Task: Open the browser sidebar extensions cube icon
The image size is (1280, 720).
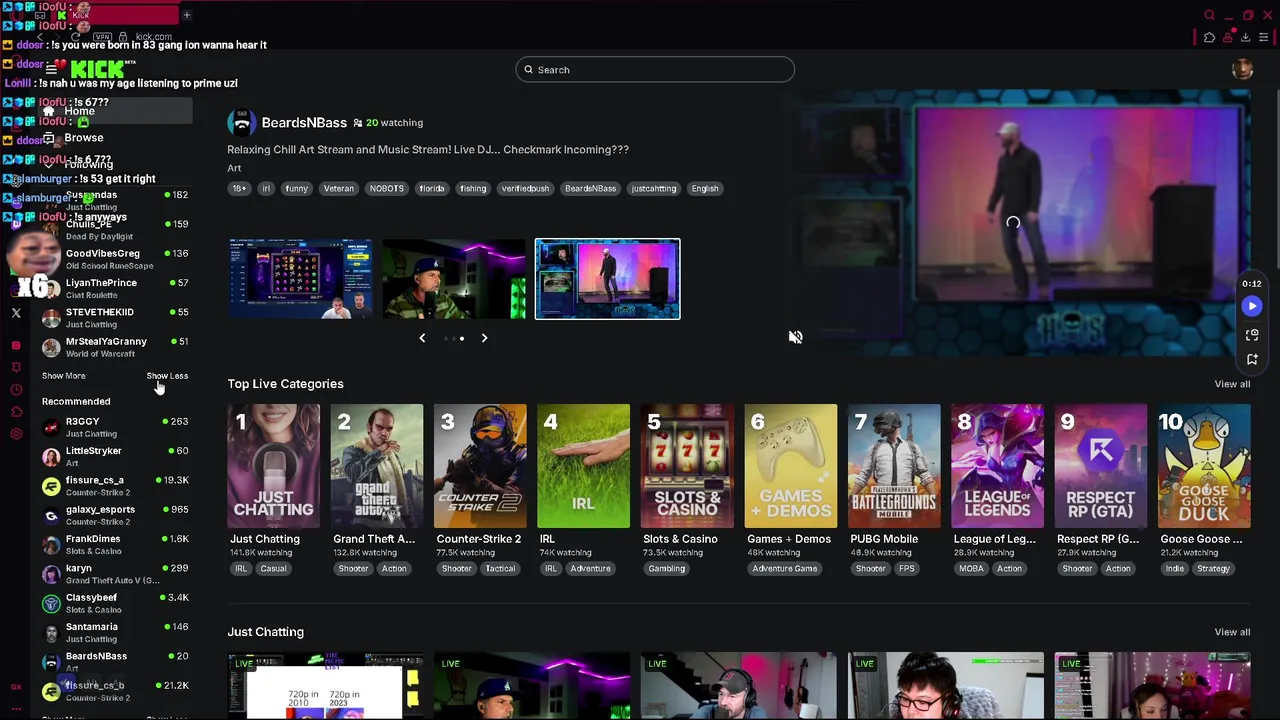Action: 16,411
